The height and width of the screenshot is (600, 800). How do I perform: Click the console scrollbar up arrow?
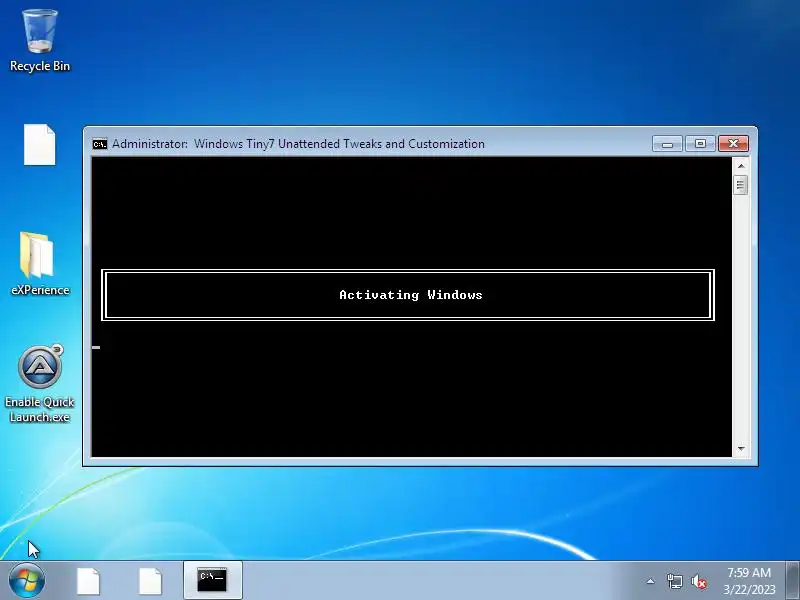click(741, 166)
